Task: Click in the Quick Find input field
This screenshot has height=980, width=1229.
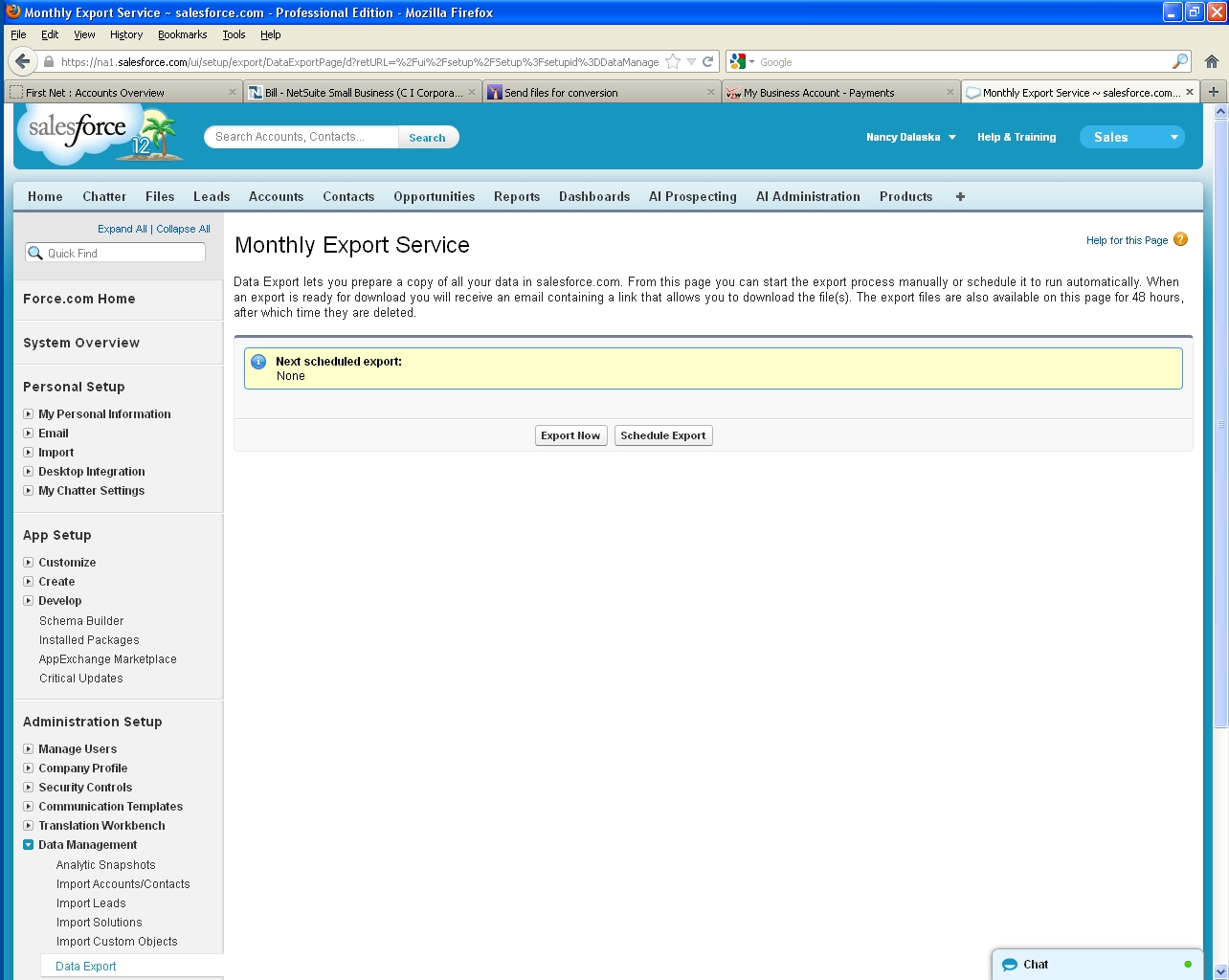Action: coord(115,253)
